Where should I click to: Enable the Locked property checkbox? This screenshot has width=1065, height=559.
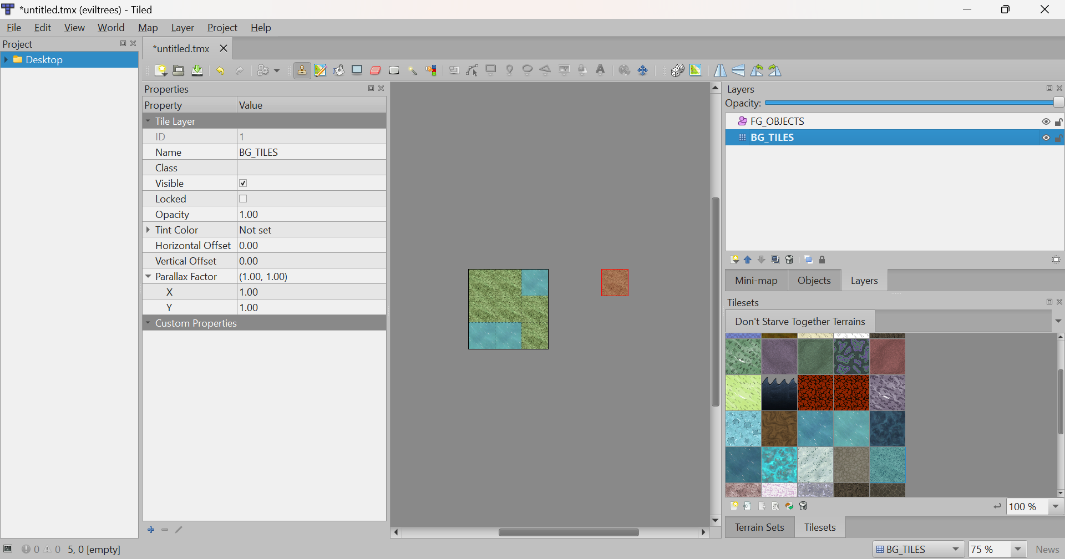(243, 199)
